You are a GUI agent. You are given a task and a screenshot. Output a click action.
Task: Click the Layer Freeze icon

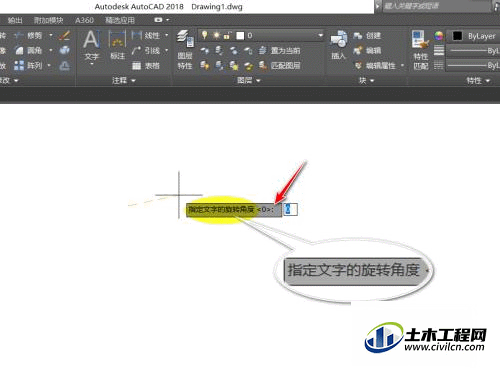234,50
